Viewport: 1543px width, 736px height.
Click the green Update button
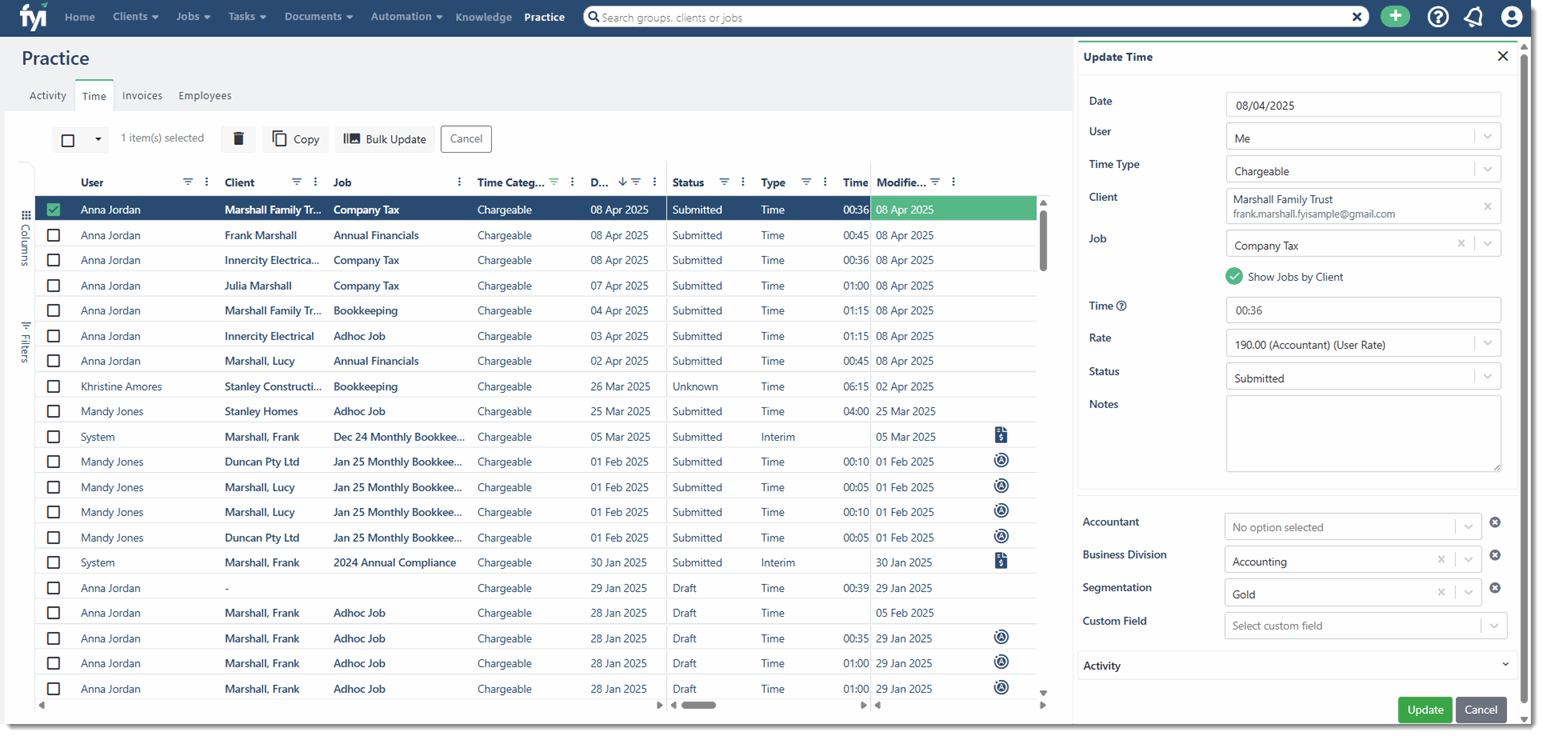(x=1425, y=710)
